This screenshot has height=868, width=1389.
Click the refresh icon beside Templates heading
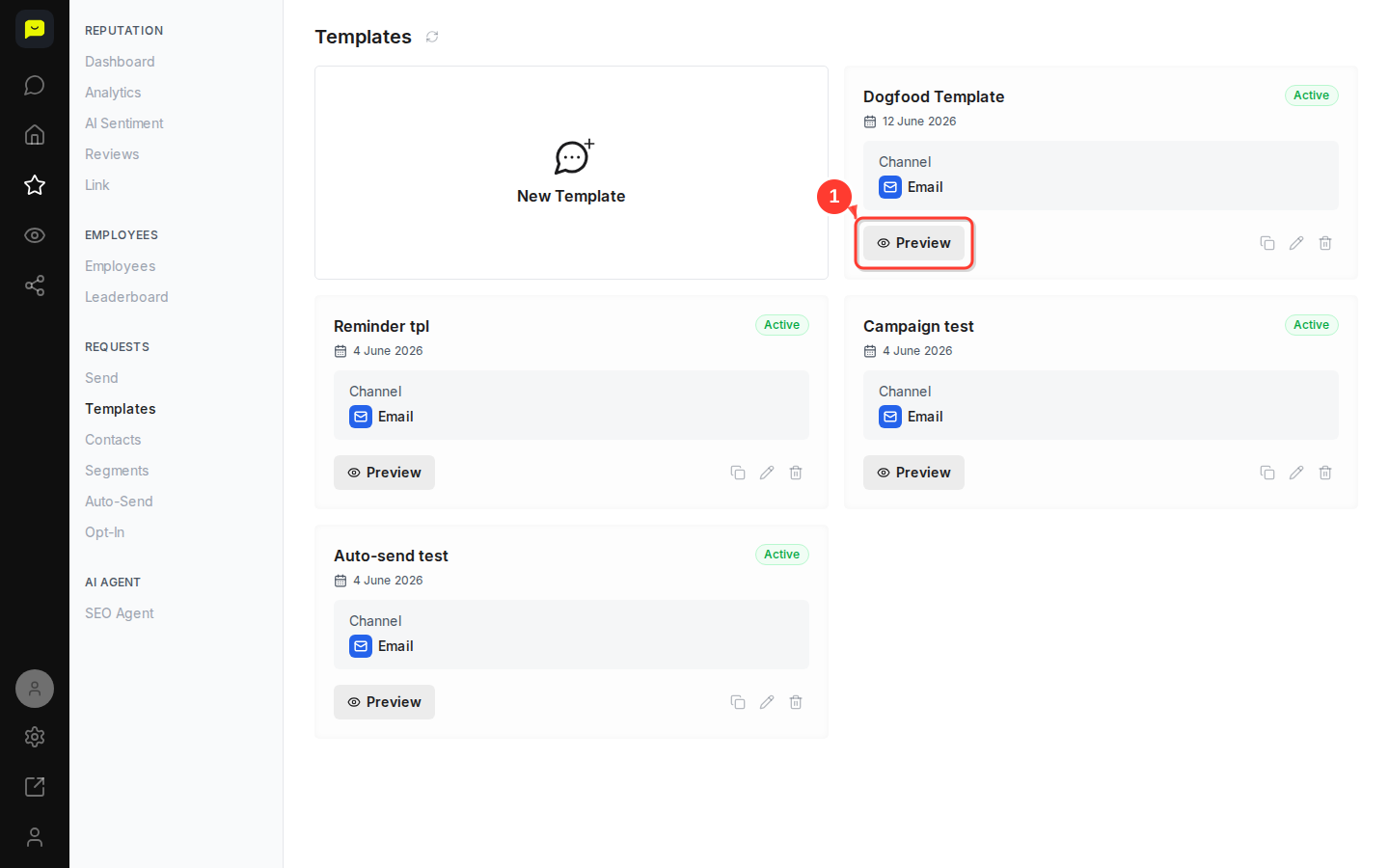(432, 37)
